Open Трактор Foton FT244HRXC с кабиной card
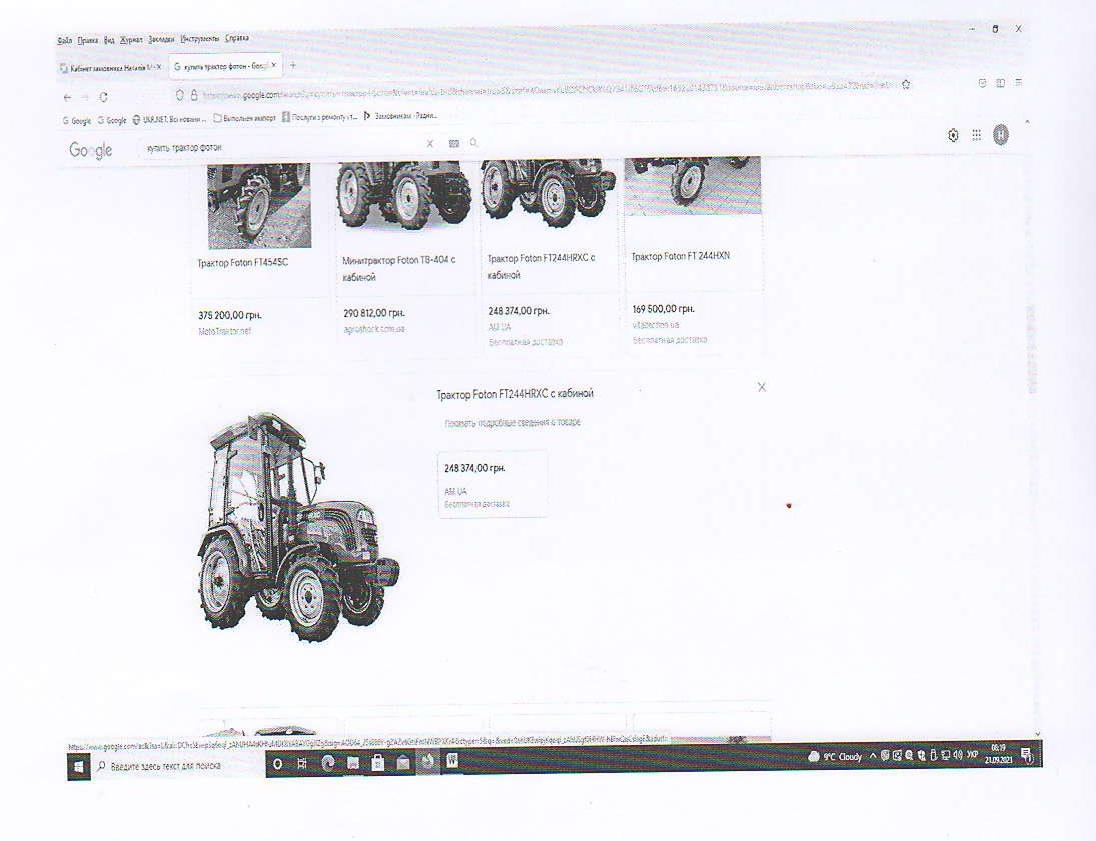The image size is (1096, 841). [541, 266]
